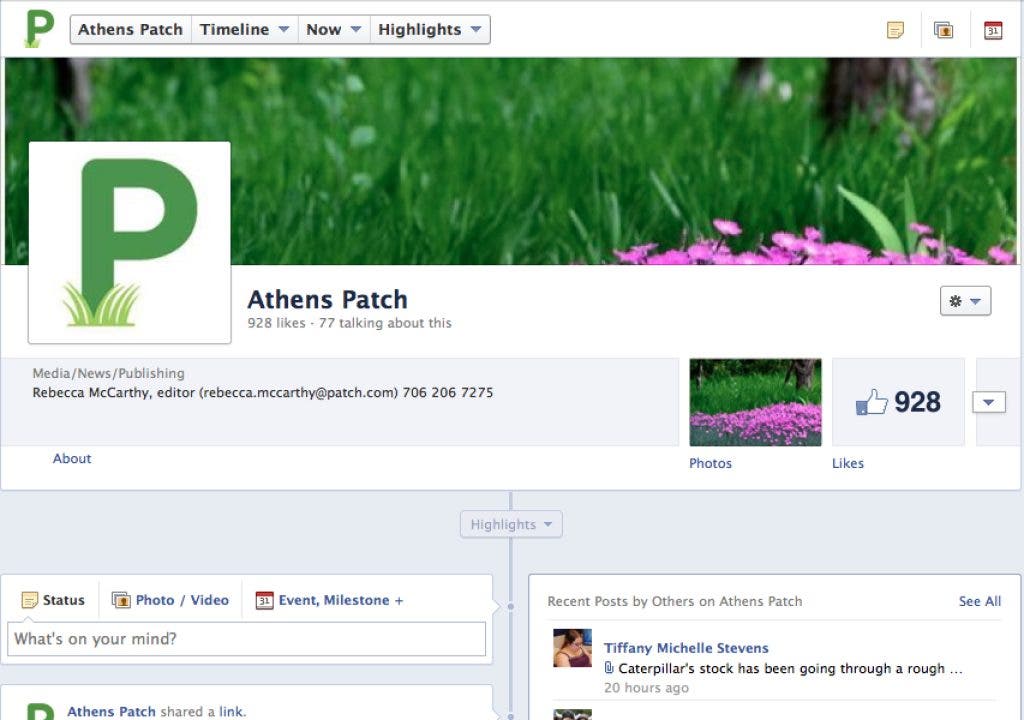Click the word link in shared post
The image size is (1024, 720).
[231, 712]
